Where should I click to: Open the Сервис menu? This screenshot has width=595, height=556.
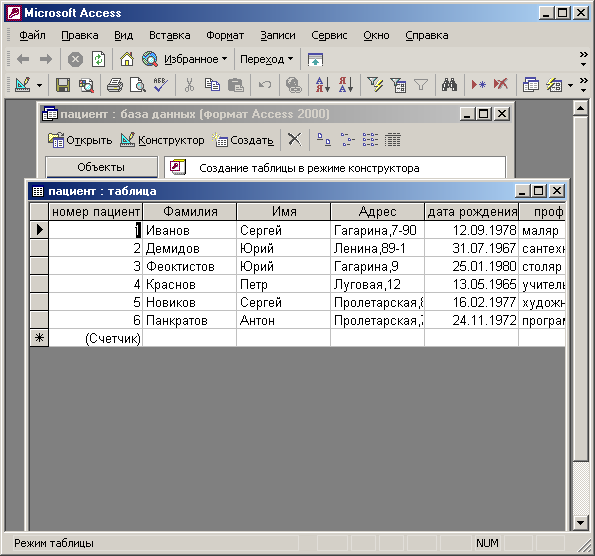pos(329,35)
